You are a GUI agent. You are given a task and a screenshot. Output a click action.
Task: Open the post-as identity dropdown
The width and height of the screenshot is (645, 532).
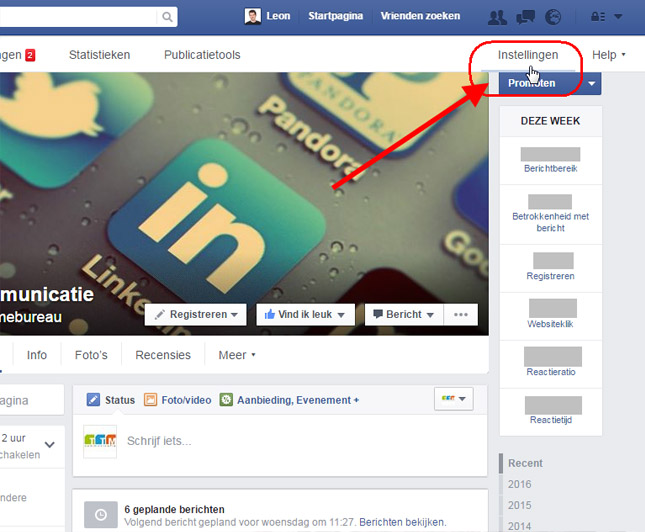click(x=453, y=398)
